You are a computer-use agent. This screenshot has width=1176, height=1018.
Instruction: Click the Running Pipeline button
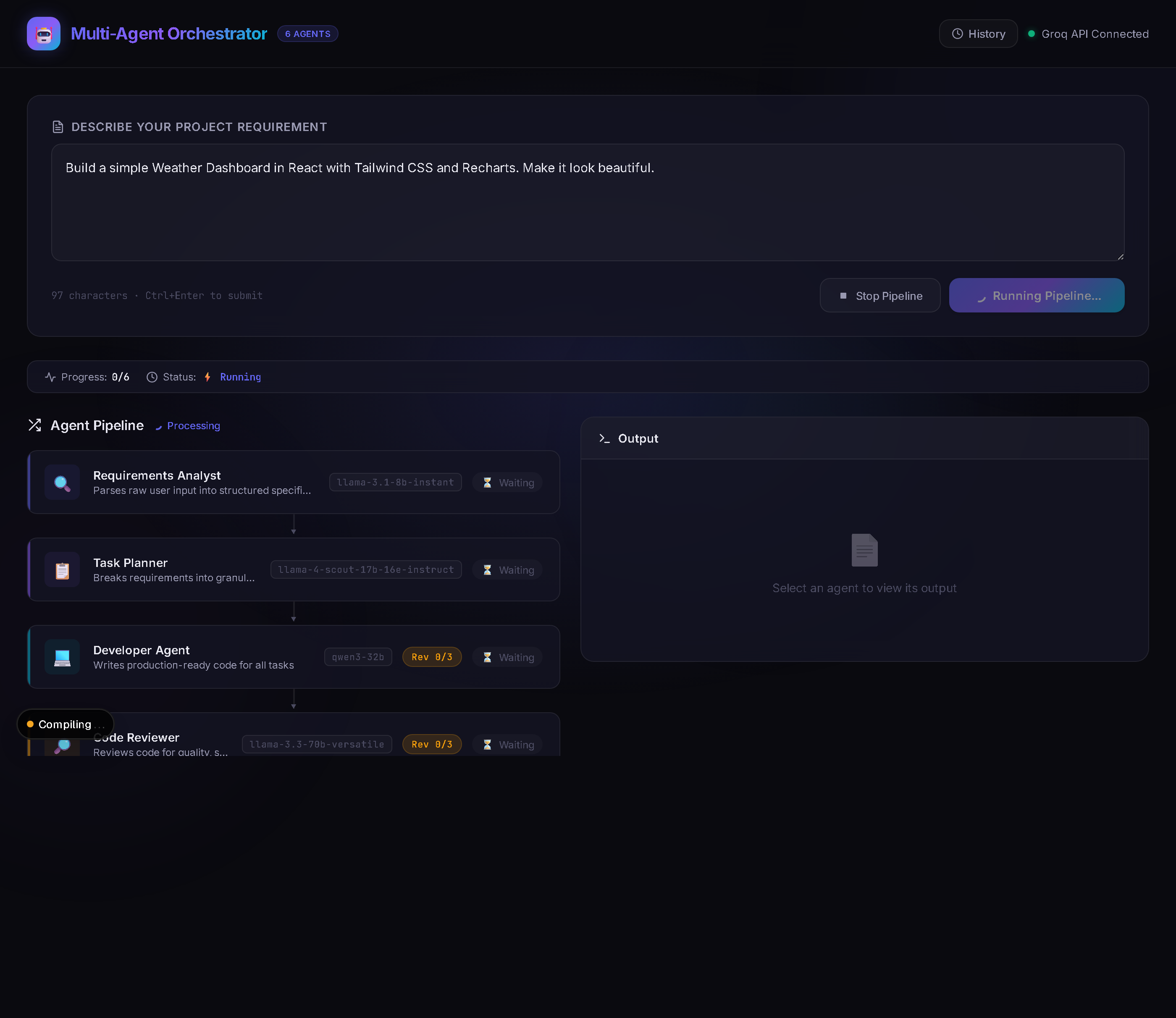pyautogui.click(x=1036, y=296)
